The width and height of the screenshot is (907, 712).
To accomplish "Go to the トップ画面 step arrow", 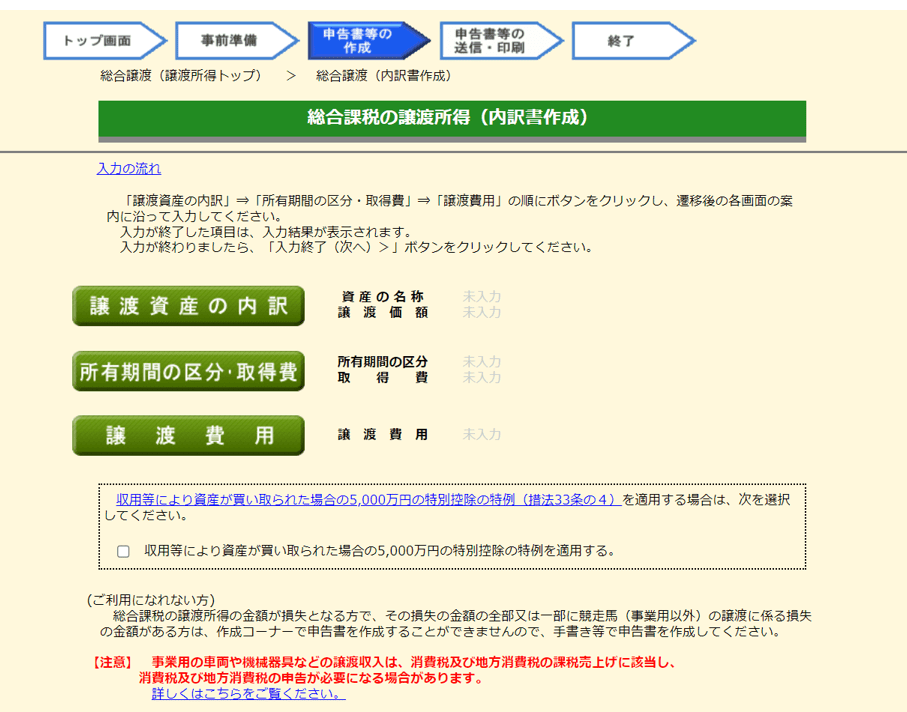I will (x=104, y=40).
